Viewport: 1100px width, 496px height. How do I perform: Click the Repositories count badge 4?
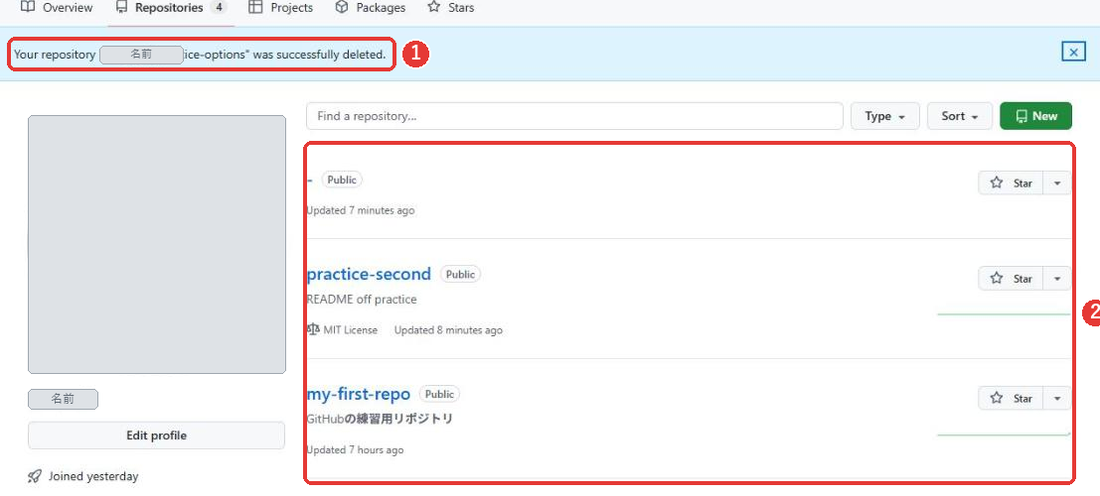[x=218, y=8]
